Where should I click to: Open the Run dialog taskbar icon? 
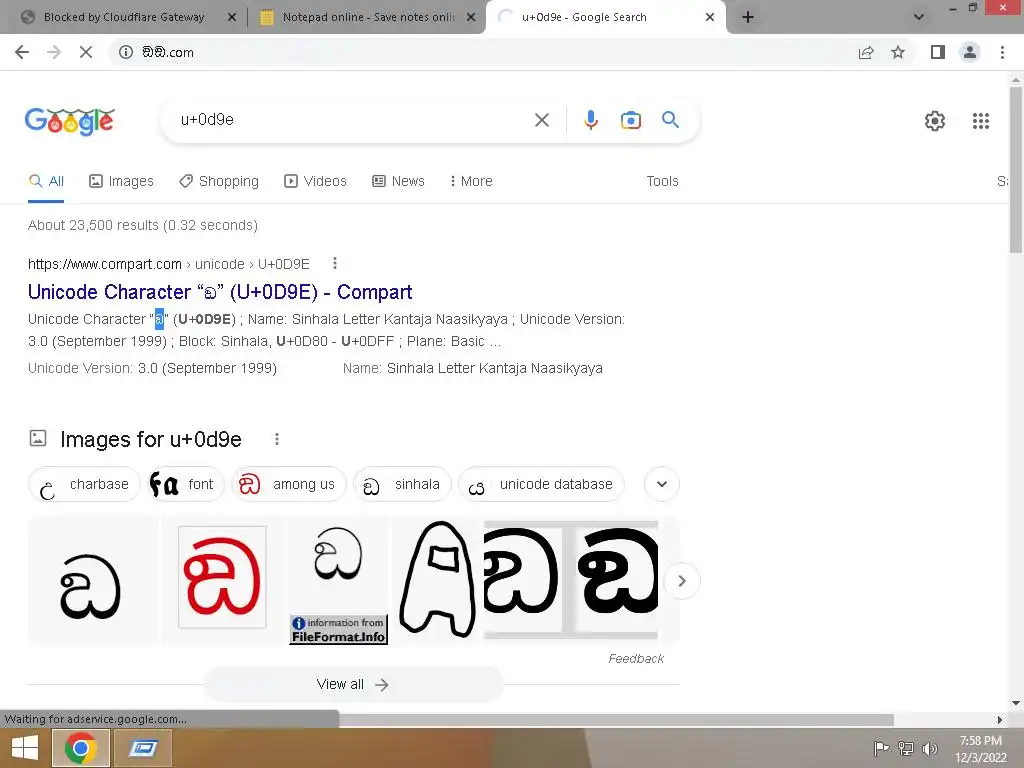[143, 748]
